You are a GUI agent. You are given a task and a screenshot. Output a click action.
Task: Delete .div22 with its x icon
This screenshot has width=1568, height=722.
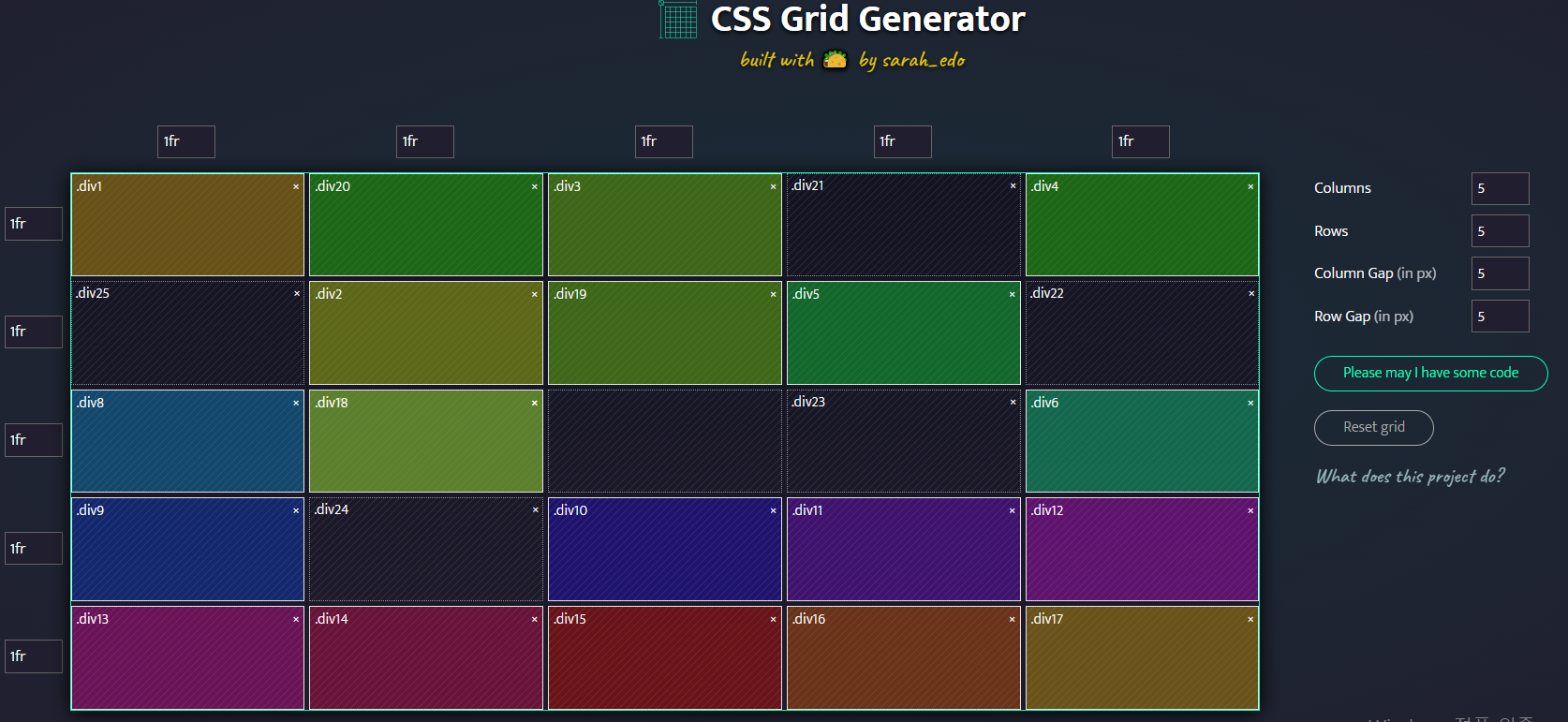pos(1251,293)
